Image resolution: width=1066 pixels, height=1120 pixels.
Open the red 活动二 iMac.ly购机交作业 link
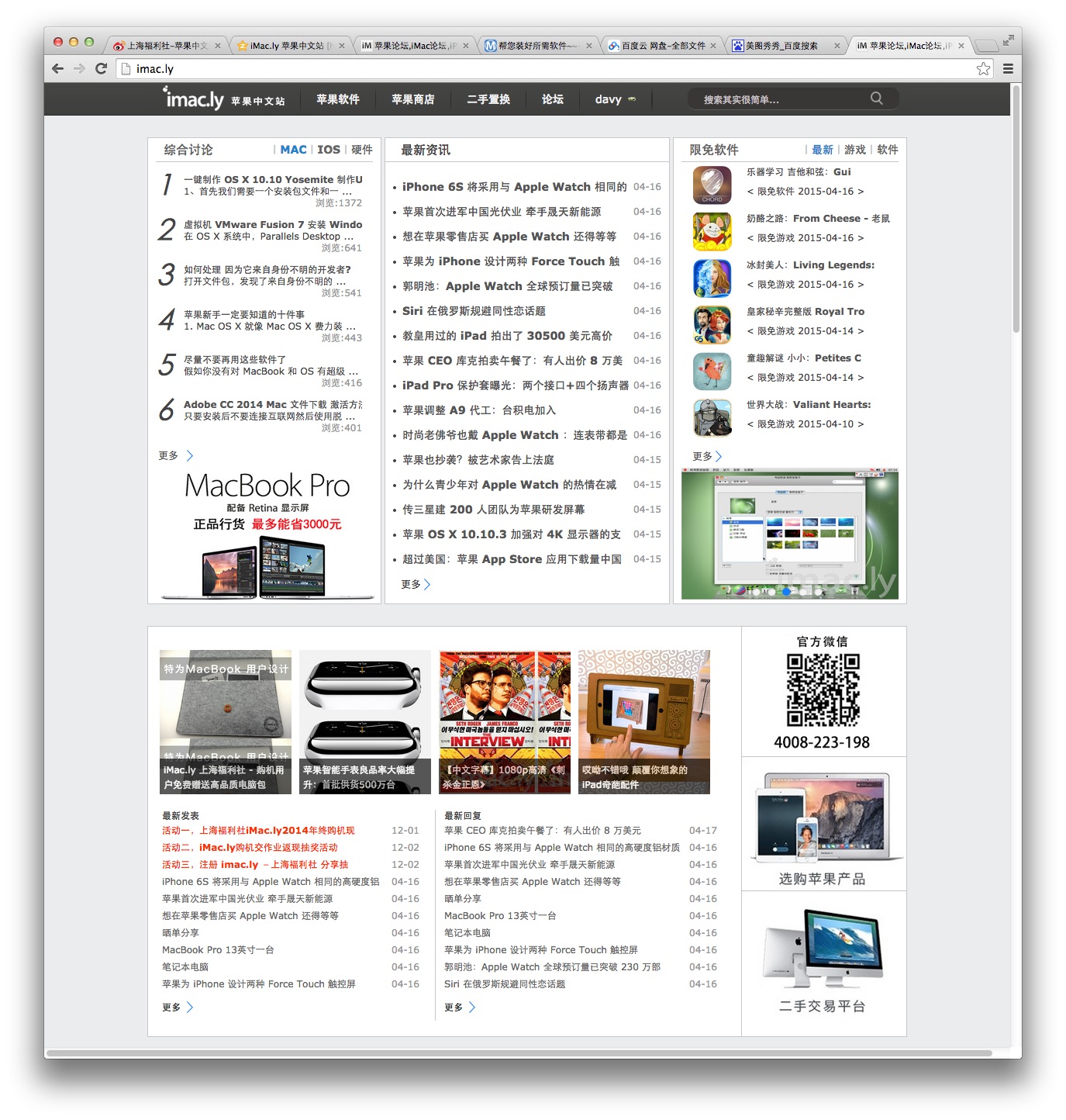pyautogui.click(x=250, y=848)
